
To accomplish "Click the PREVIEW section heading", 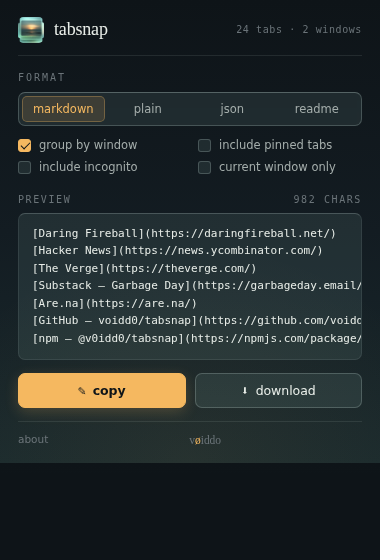I will pos(44,199).
